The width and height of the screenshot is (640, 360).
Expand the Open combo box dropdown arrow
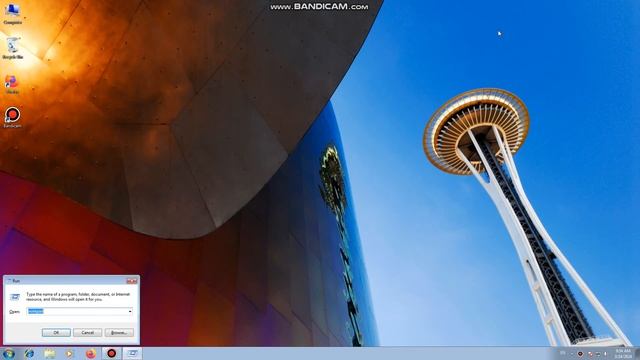point(130,311)
